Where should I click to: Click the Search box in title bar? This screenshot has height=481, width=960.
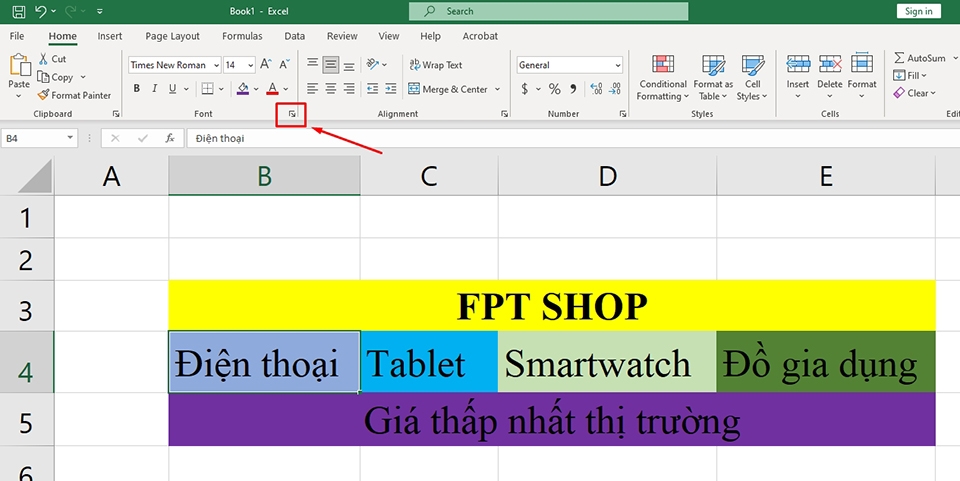[549, 11]
